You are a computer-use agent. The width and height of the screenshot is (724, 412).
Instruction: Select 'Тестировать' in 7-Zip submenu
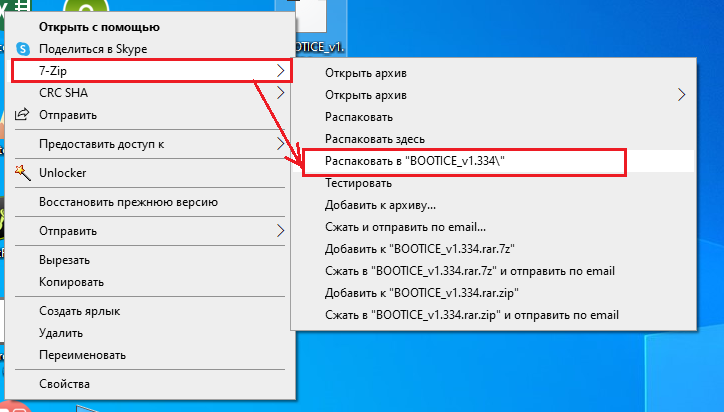(358, 183)
